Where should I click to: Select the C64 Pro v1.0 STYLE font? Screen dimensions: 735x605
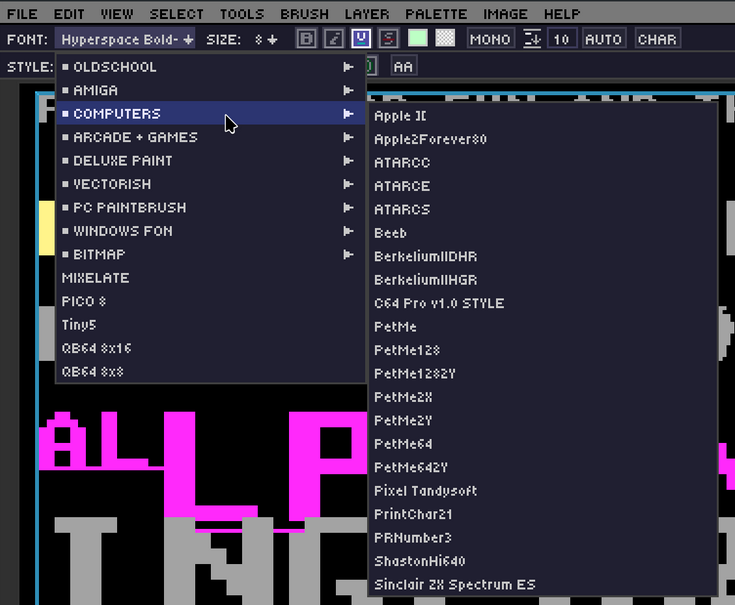tap(543, 303)
